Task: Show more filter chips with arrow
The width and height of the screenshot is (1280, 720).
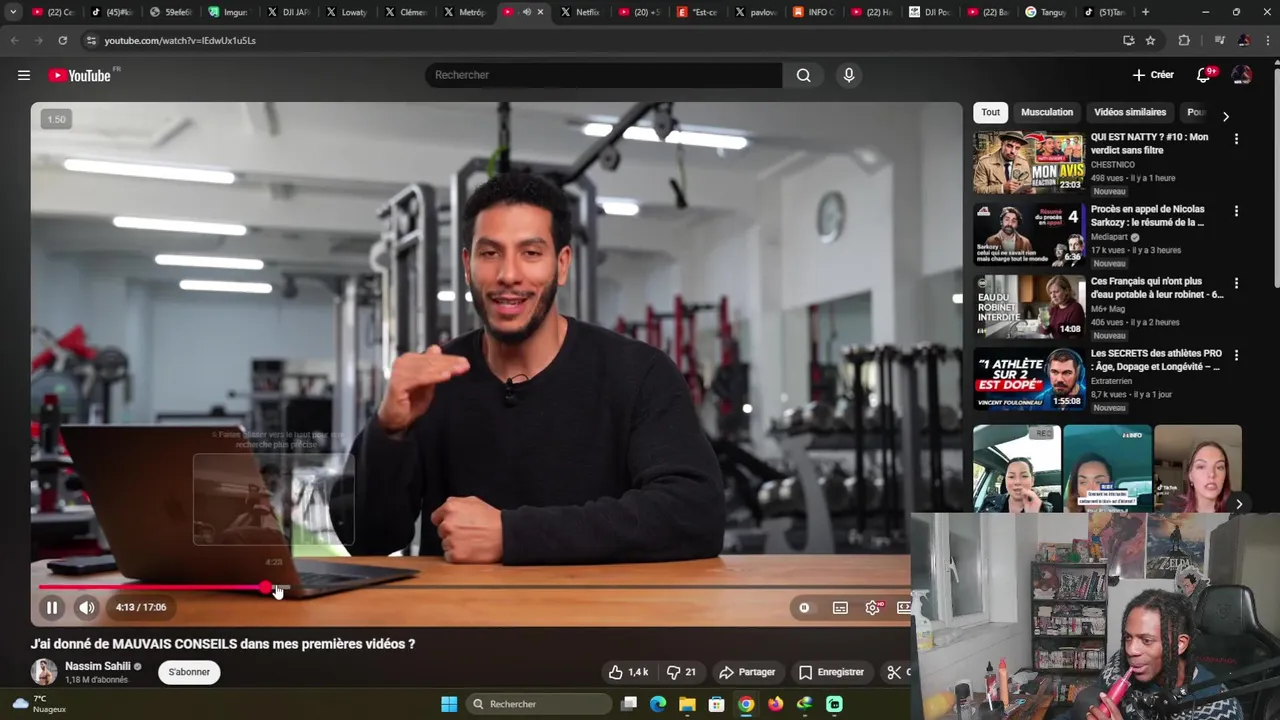Action: pos(1226,116)
